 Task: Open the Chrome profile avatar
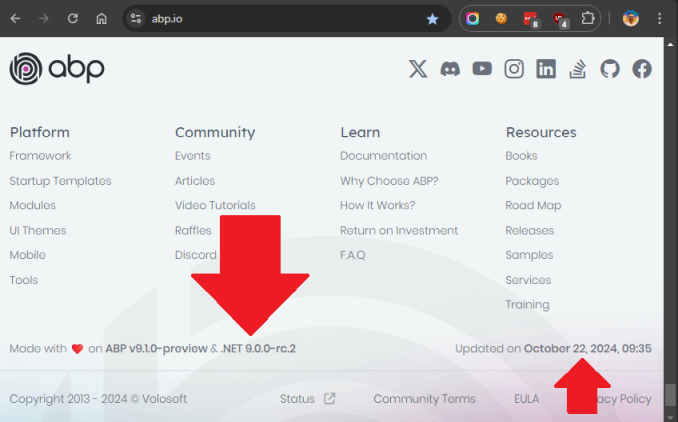630,19
